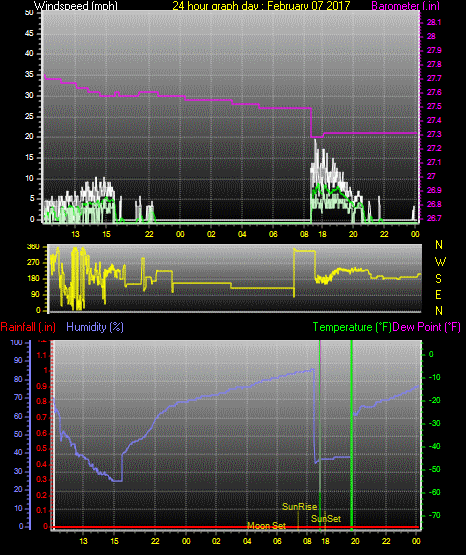Viewport: 466px width, 555px height.
Task: Click the Windspeed (mph) axis label
Action: [75, 6]
